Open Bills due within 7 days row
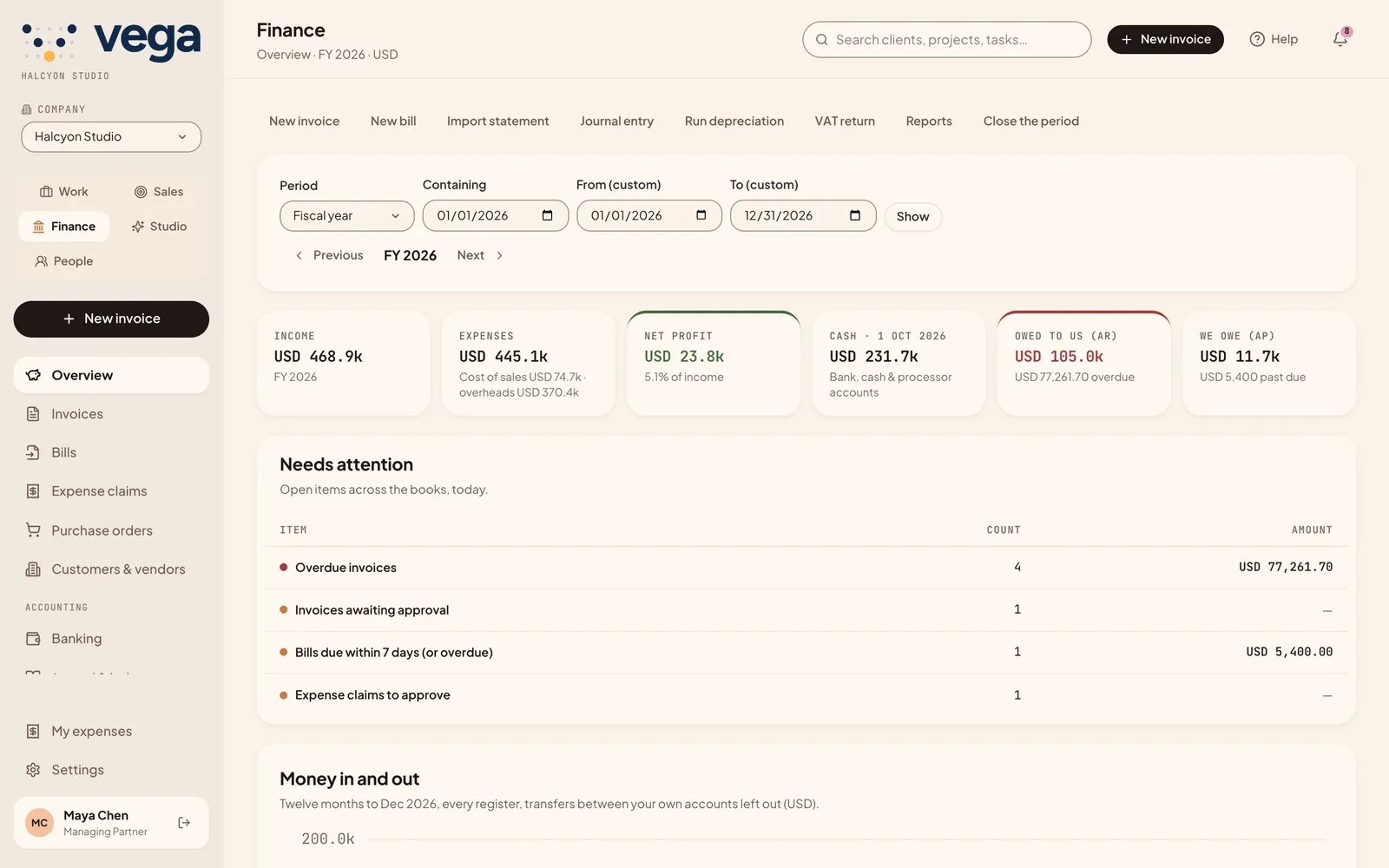The width and height of the screenshot is (1389, 868). click(806, 653)
